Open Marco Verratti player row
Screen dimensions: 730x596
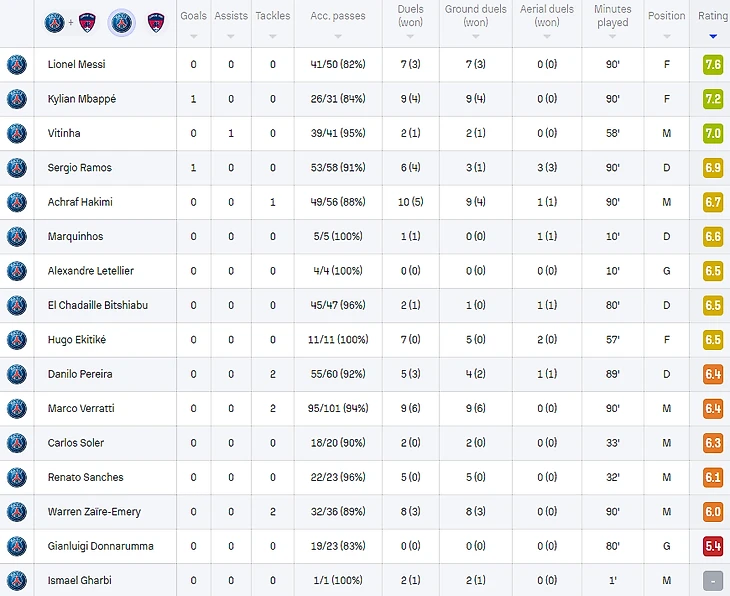(365, 408)
